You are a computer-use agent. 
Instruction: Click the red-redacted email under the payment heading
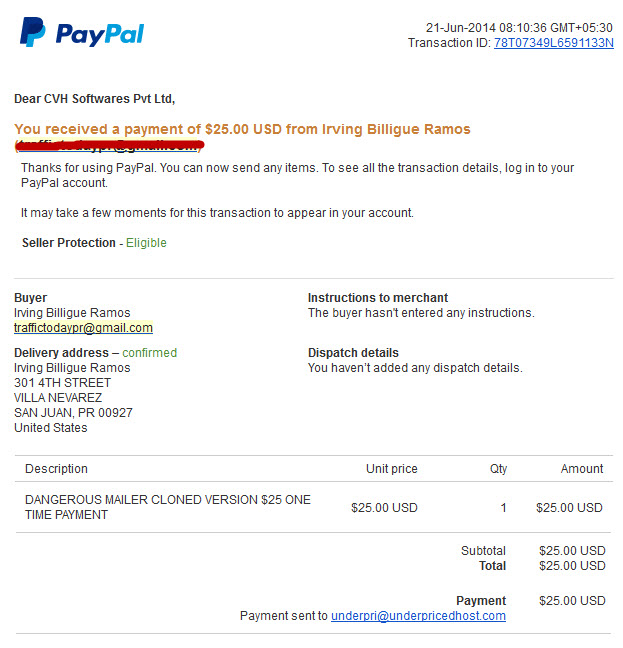pos(109,145)
